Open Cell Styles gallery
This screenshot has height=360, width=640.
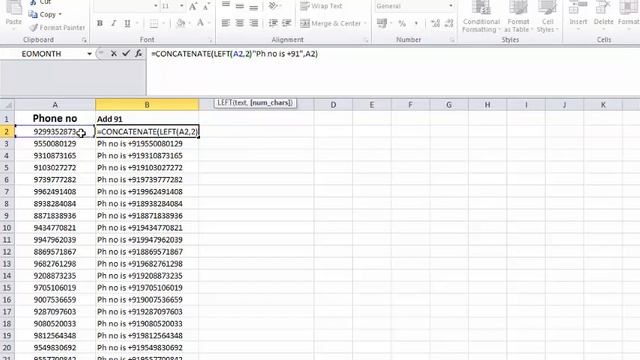click(547, 17)
